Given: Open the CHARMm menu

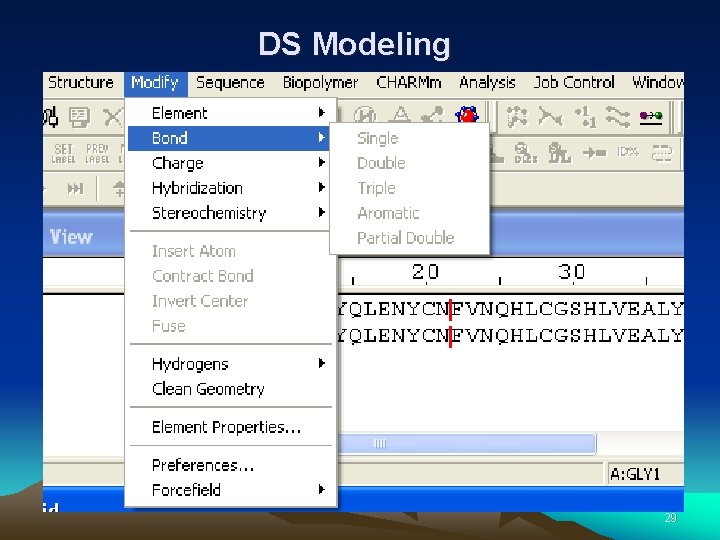Looking at the screenshot, I should point(409,83).
